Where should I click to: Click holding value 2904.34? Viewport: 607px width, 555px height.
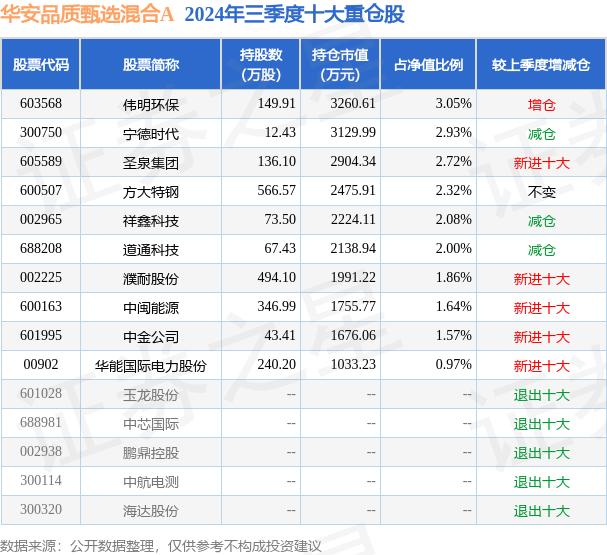pyautogui.click(x=353, y=162)
